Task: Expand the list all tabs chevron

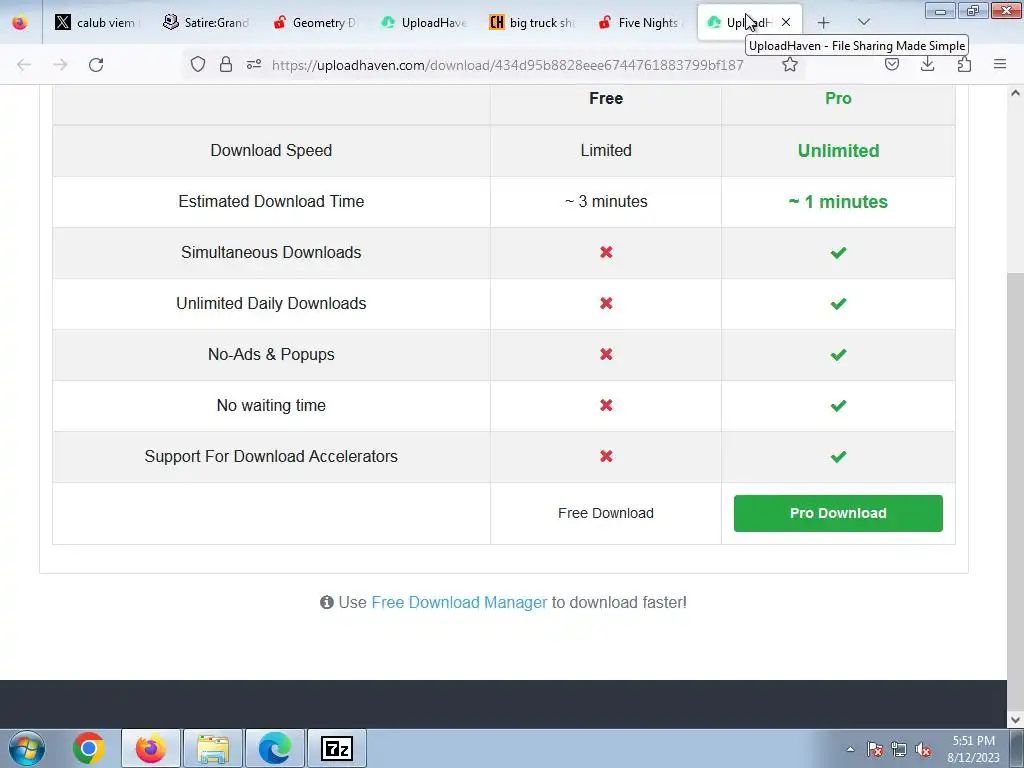Action: pyautogui.click(x=863, y=22)
